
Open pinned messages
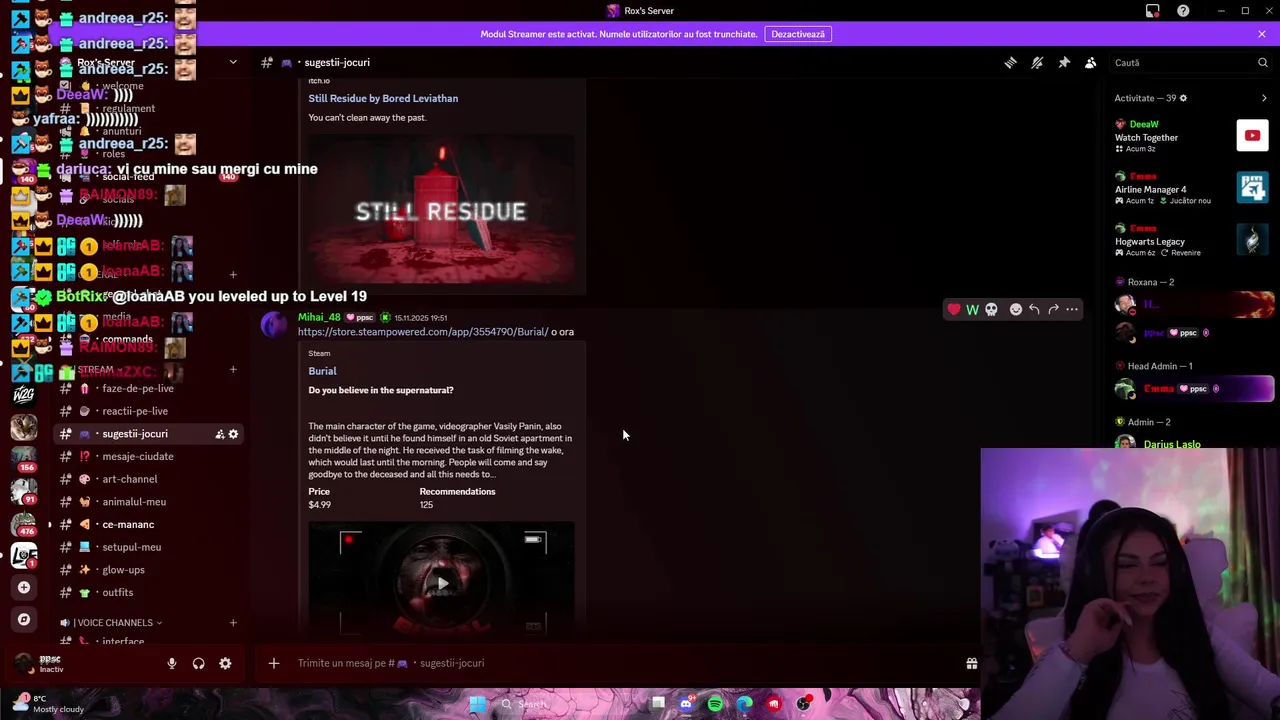(x=1064, y=62)
